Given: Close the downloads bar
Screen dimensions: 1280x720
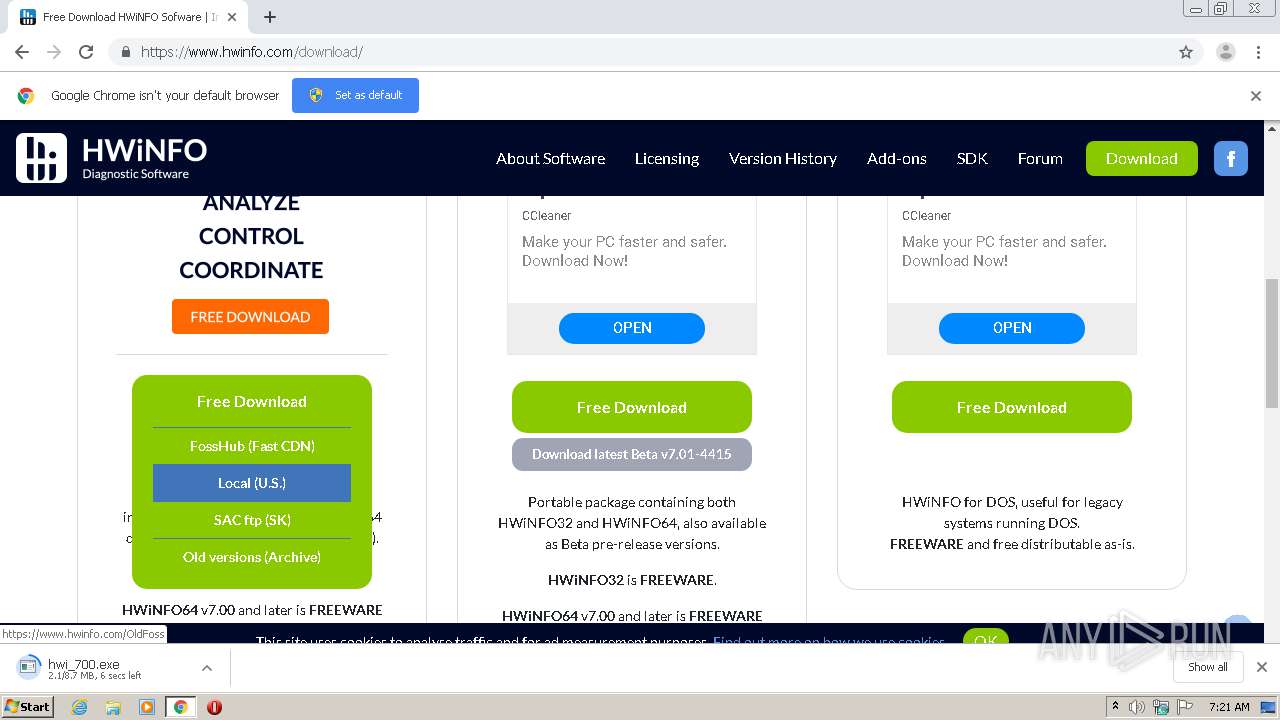Looking at the screenshot, I should point(1262,667).
